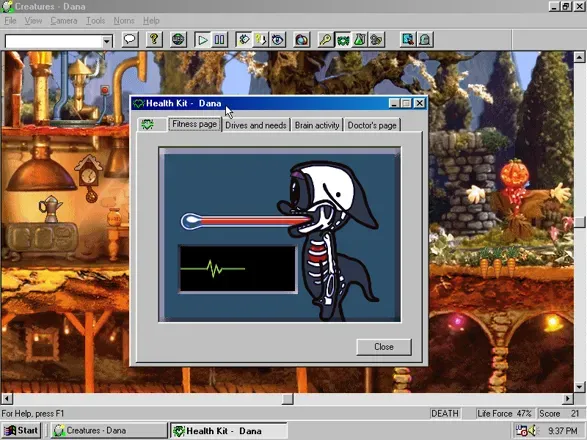Image resolution: width=587 pixels, height=440 pixels.
Task: Click vertical scrollbar down arrow
Action: [579, 386]
